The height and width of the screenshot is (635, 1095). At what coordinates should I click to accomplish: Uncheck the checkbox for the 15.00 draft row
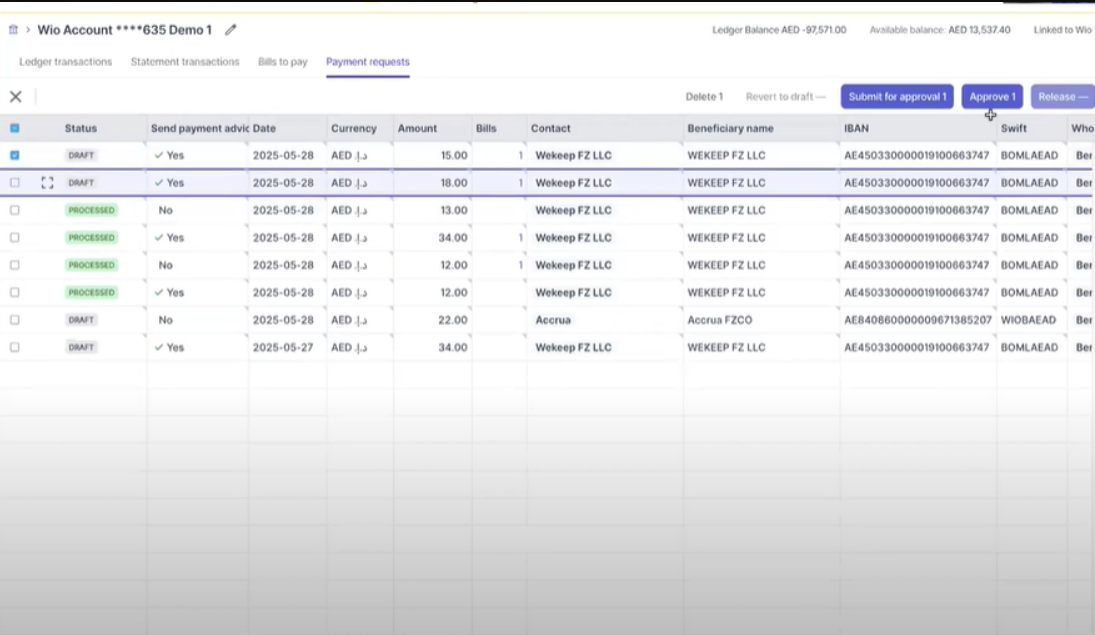(15, 155)
